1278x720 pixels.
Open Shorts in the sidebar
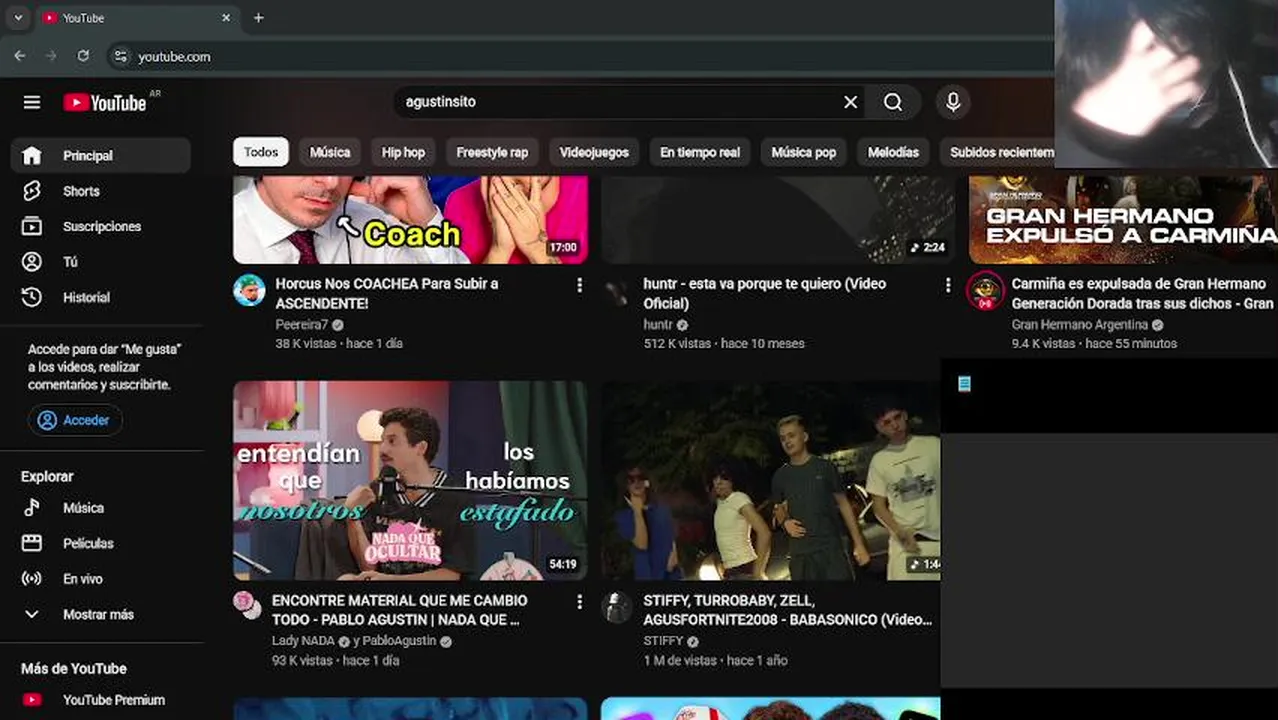point(100,191)
